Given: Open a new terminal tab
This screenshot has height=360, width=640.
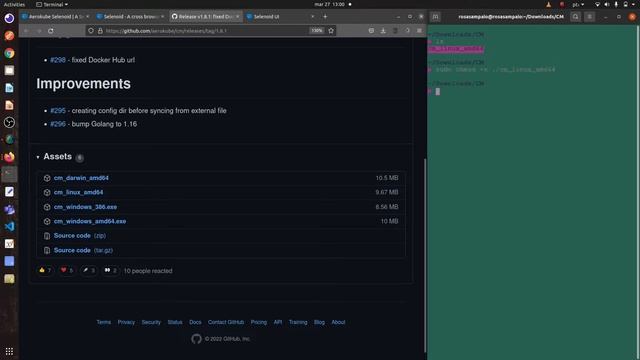Looking at the screenshot, I should tap(436, 17).
